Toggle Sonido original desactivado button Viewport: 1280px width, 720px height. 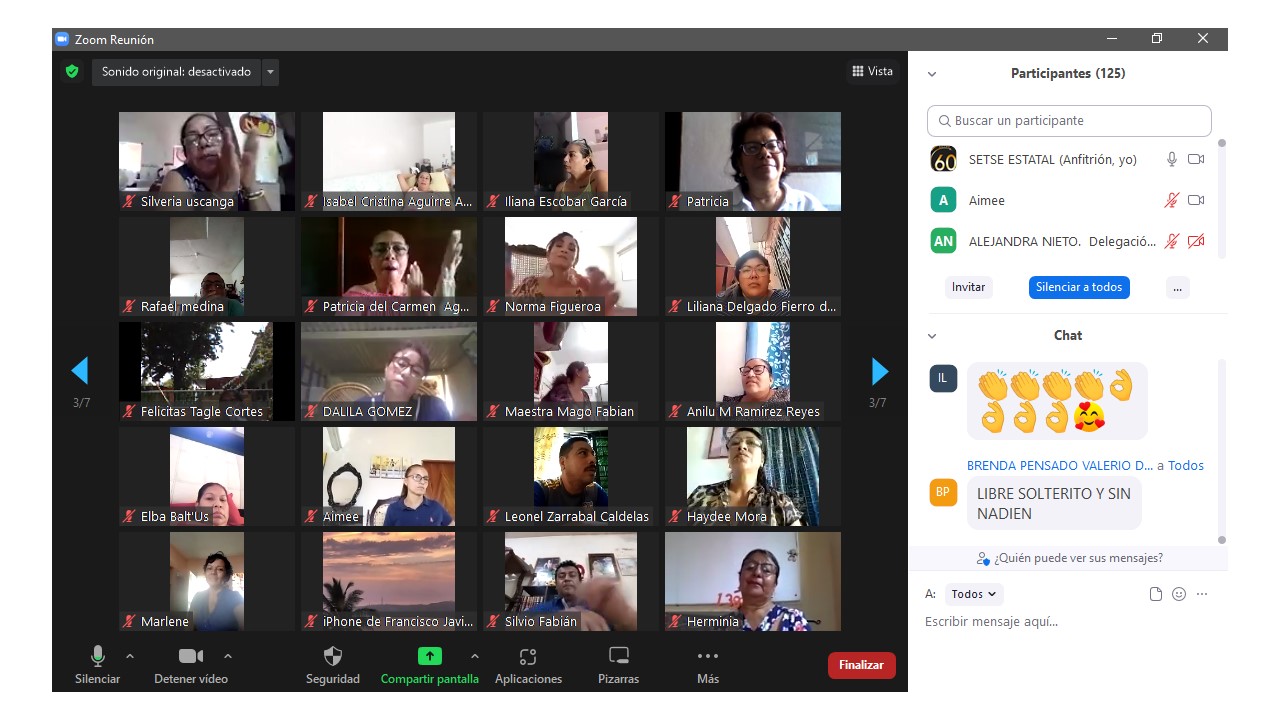pyautogui.click(x=176, y=72)
